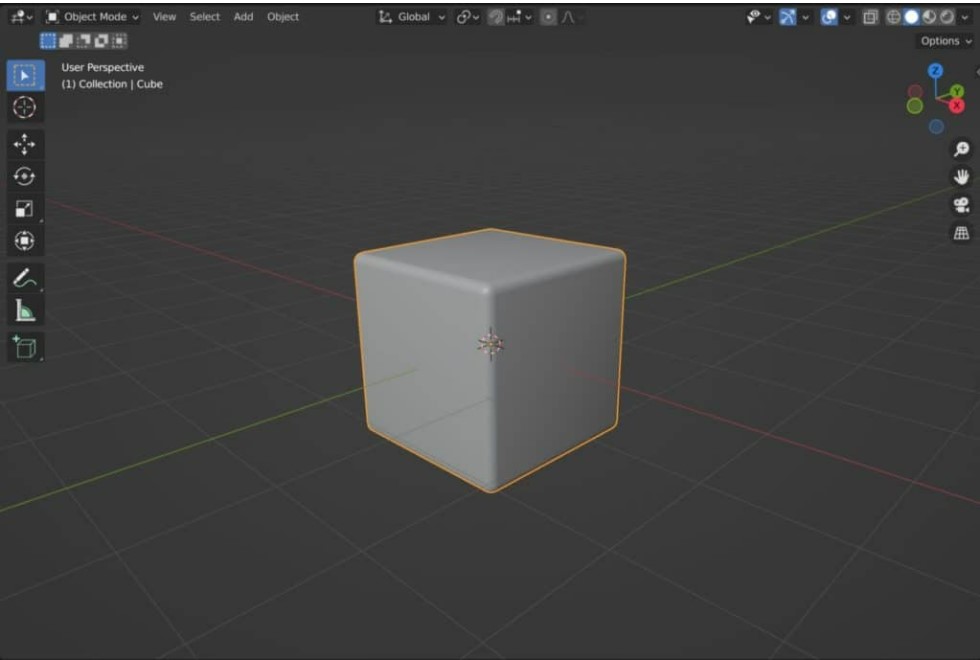Open the Add menu
Viewport: 980px width, 660px height.
click(243, 16)
